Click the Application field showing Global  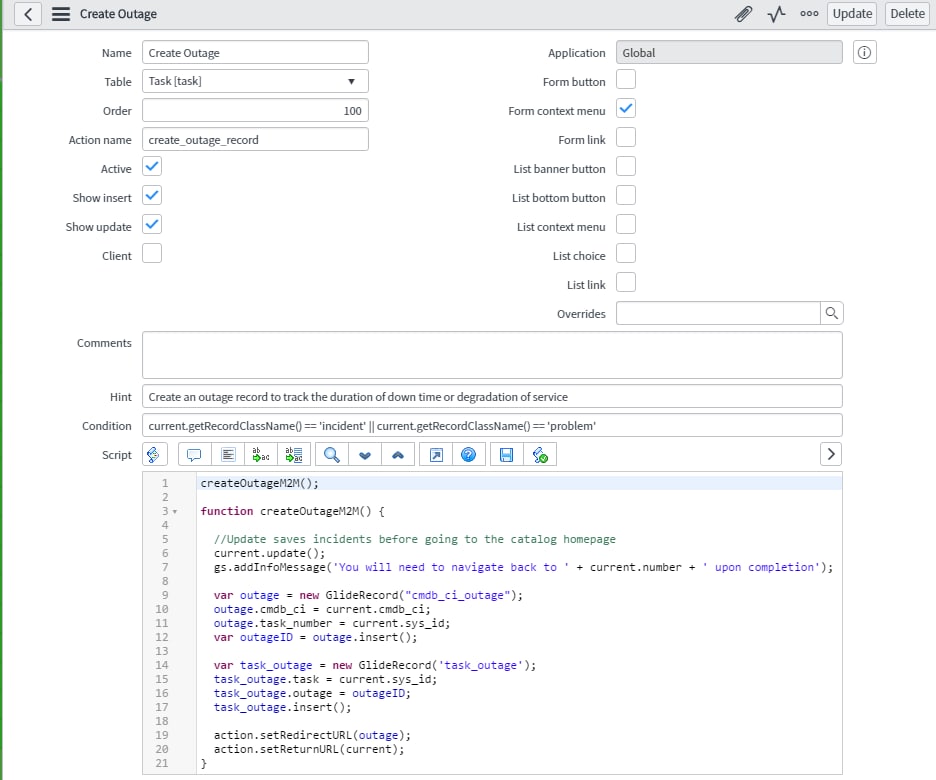[729, 53]
